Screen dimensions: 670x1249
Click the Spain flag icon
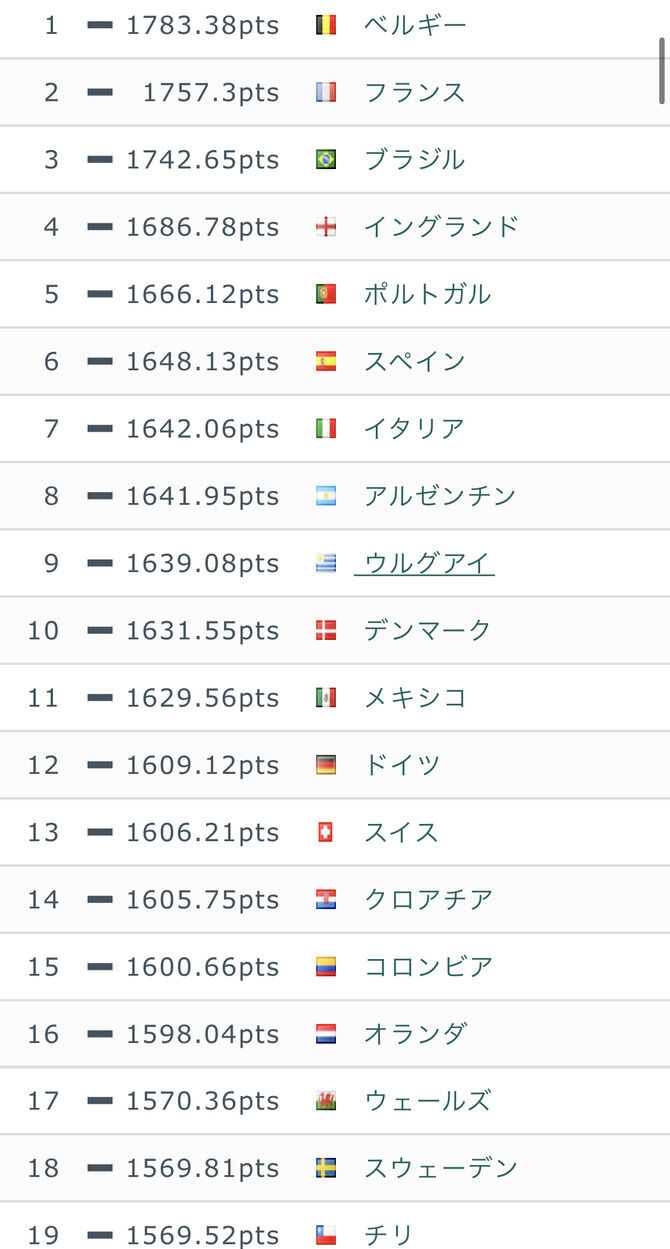[327, 361]
